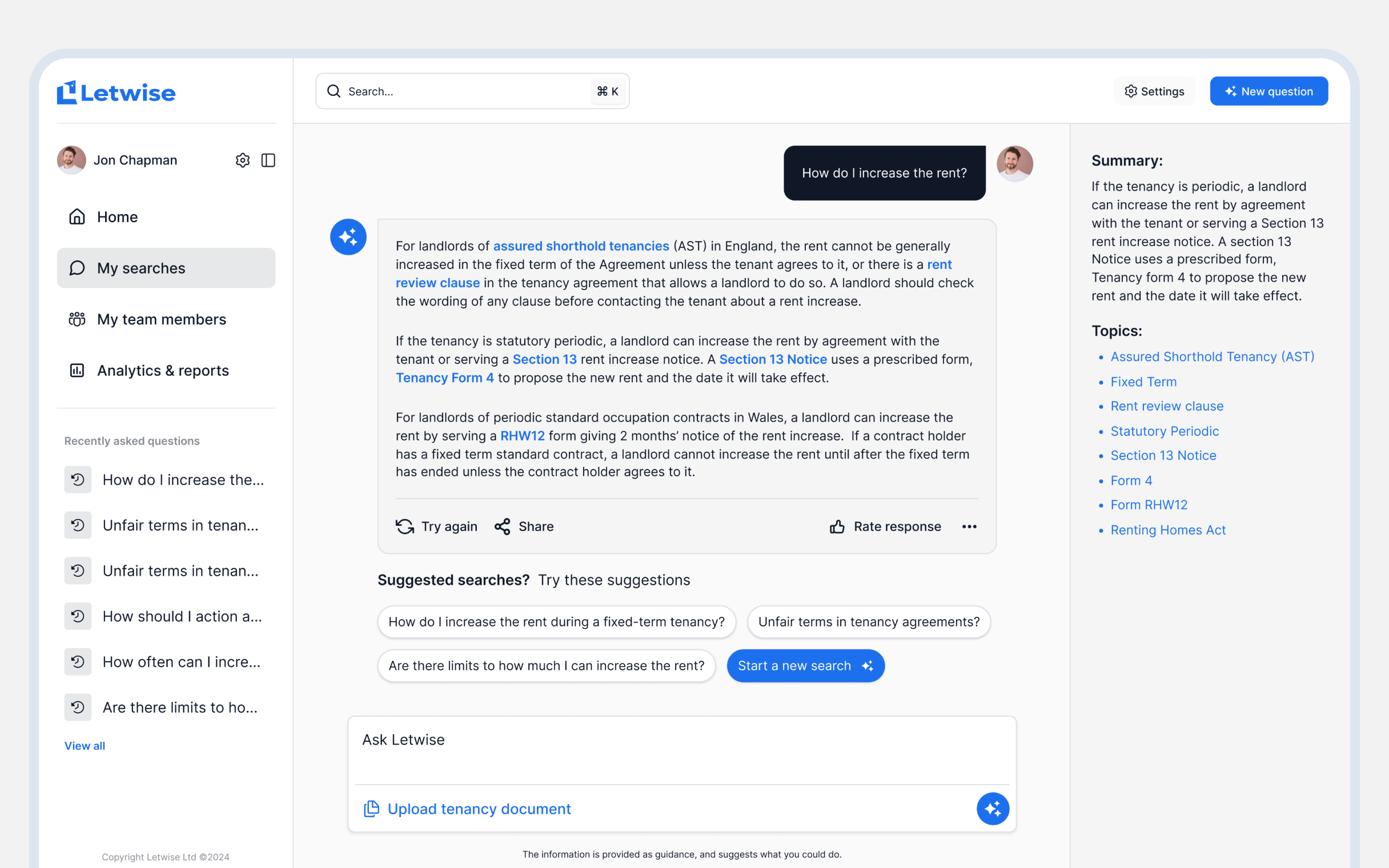Image resolution: width=1389 pixels, height=868 pixels.
Task: Click the blue sparkle assistant icon beside the answer
Action: [348, 237]
